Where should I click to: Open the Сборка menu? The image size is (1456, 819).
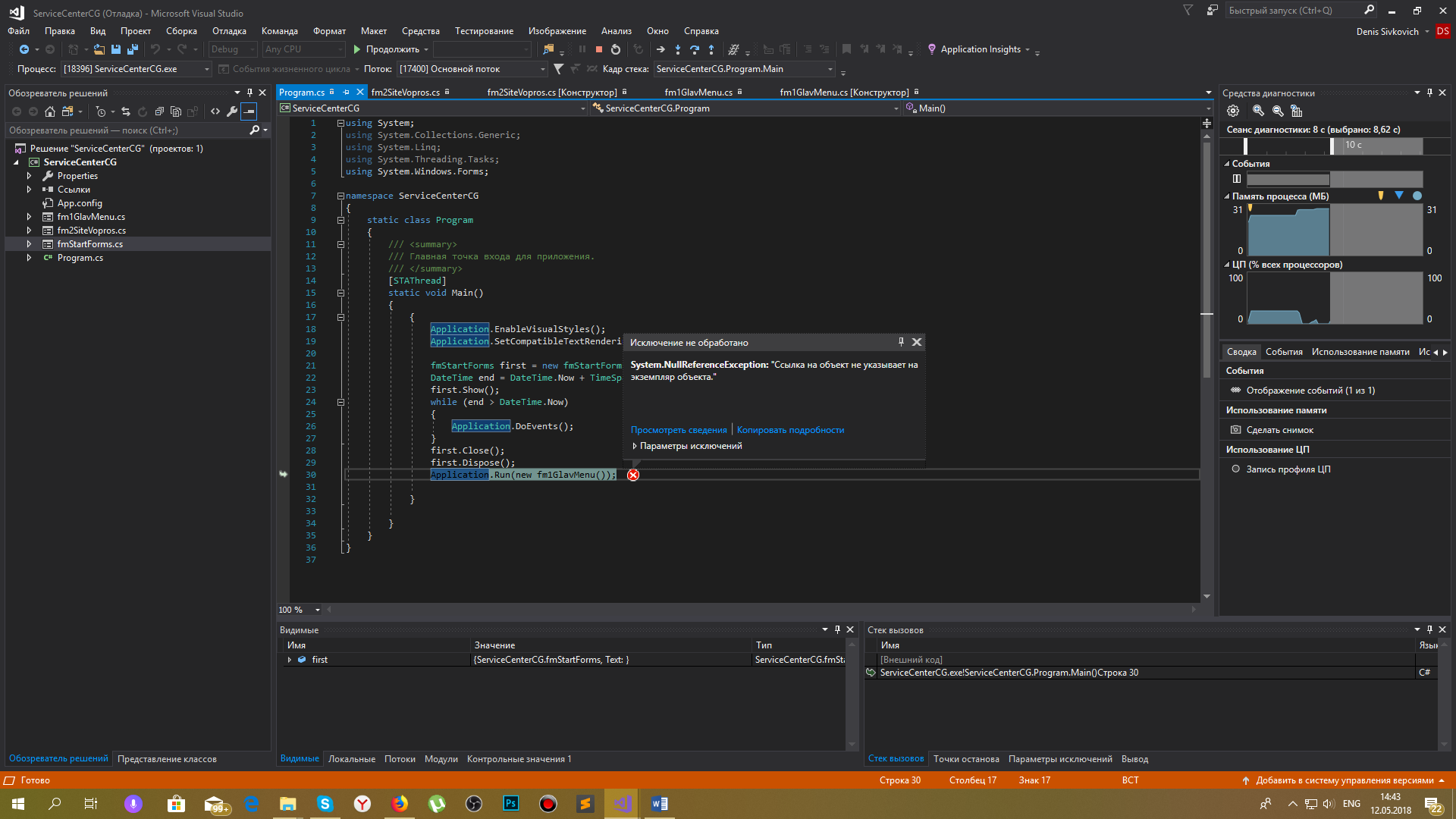pyautogui.click(x=181, y=31)
